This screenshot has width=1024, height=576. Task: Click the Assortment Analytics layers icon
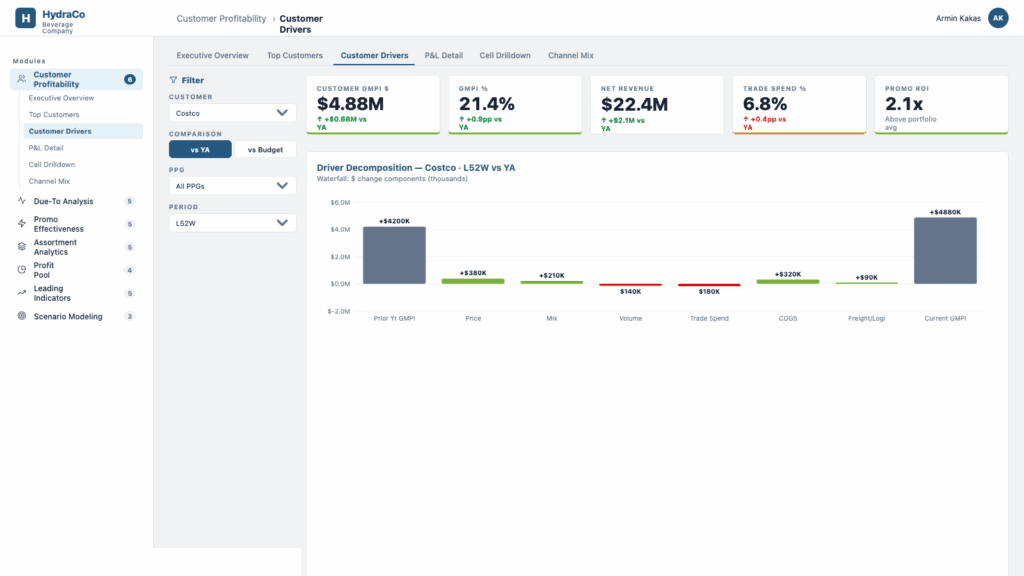(x=22, y=247)
